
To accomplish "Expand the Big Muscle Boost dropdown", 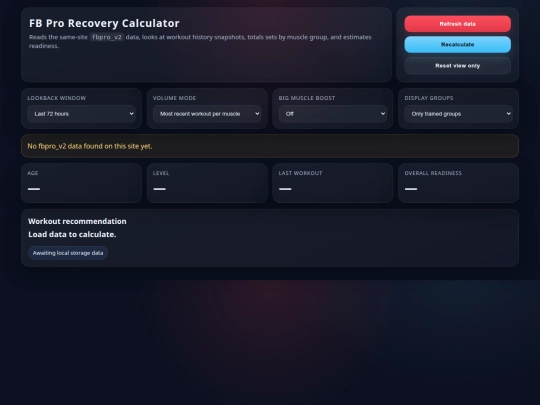I will [333, 114].
